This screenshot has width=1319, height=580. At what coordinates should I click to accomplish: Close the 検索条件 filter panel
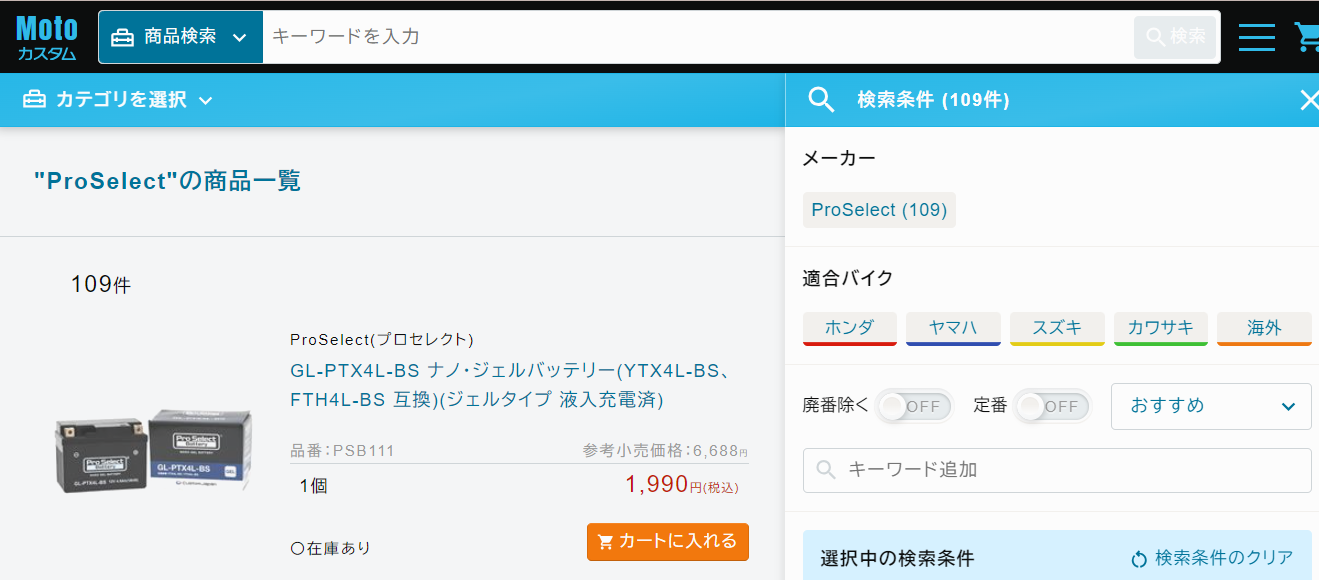tap(1308, 100)
